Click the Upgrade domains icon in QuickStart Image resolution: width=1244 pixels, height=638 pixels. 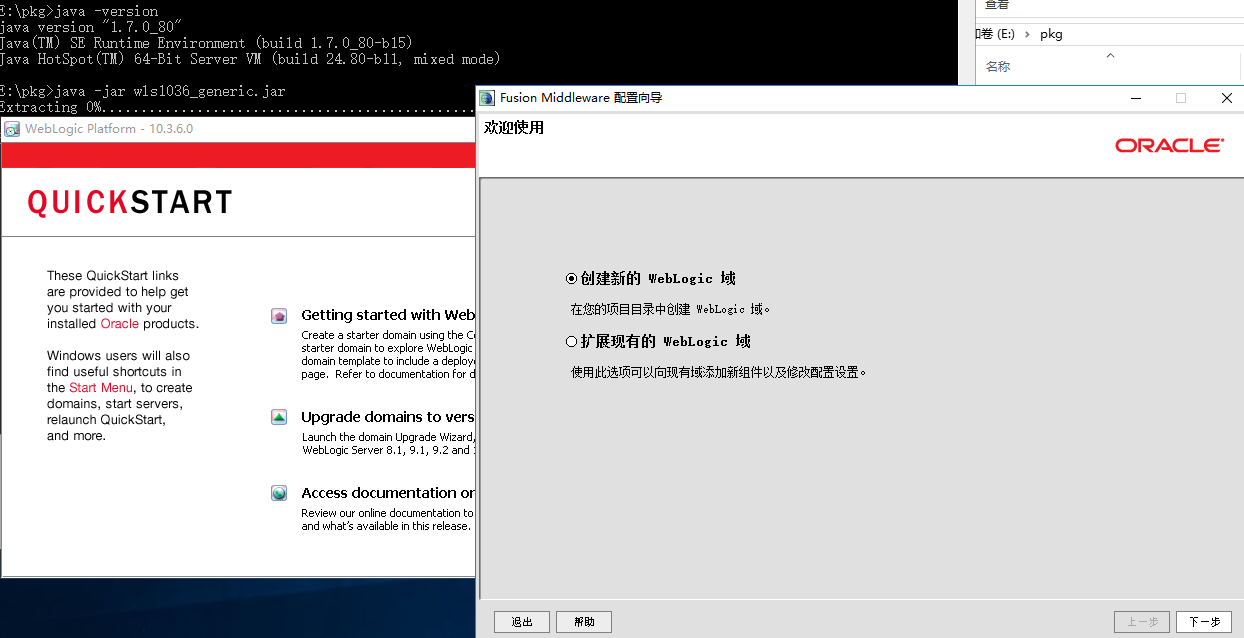pyautogui.click(x=280, y=418)
